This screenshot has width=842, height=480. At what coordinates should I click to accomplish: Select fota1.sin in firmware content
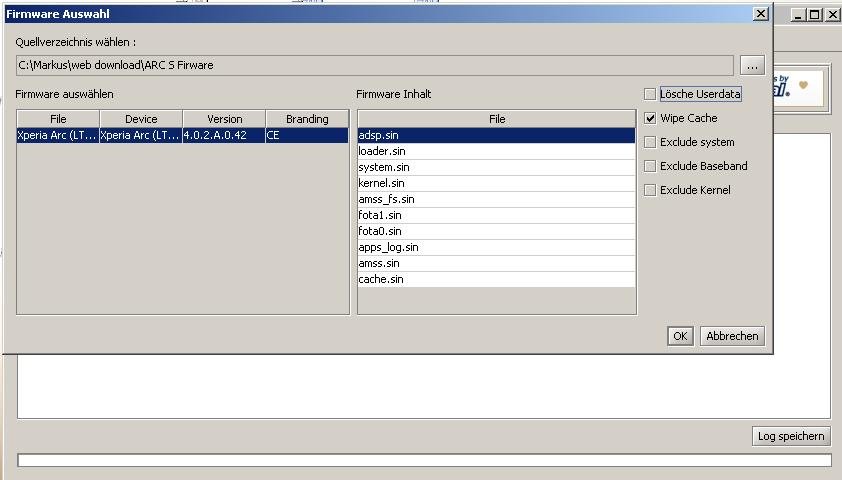click(496, 215)
